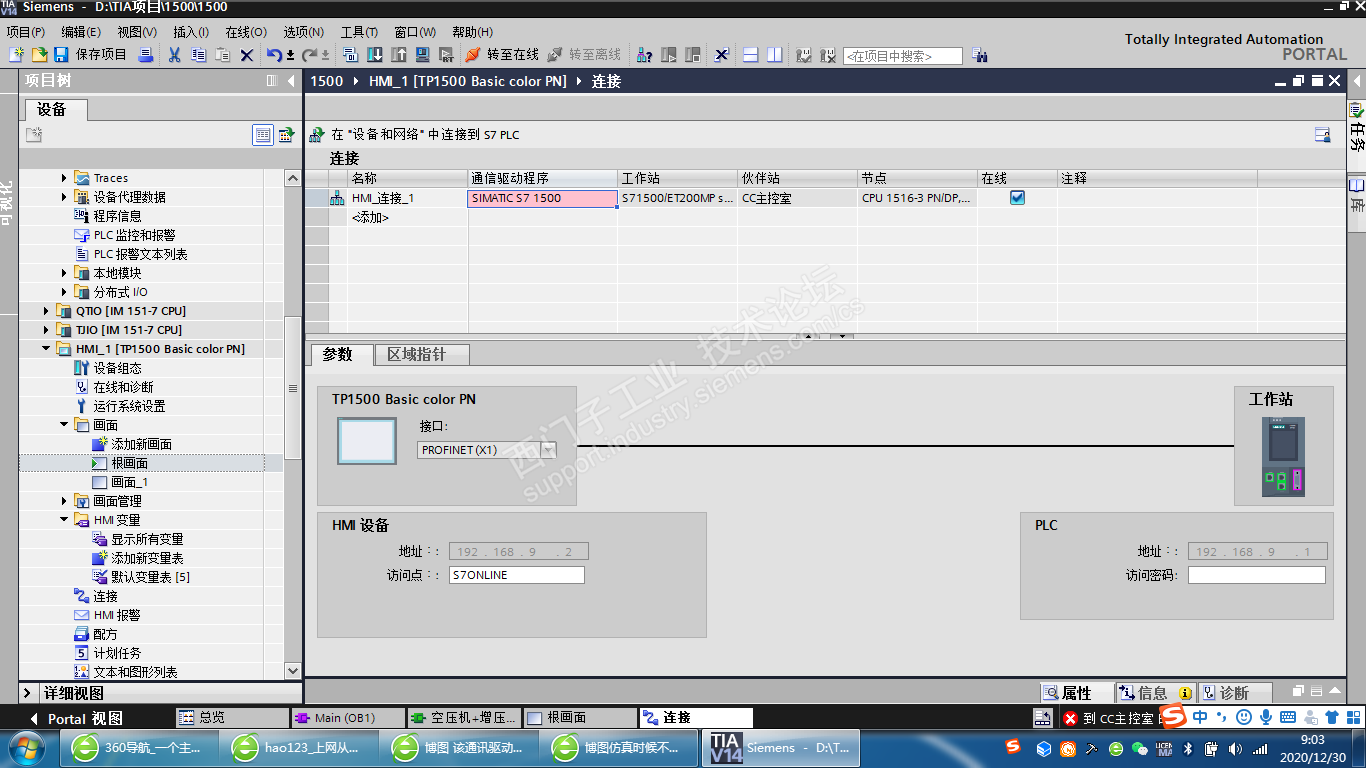Collapse the project tree with arrow icon
1366x768 pixels.
(x=291, y=81)
